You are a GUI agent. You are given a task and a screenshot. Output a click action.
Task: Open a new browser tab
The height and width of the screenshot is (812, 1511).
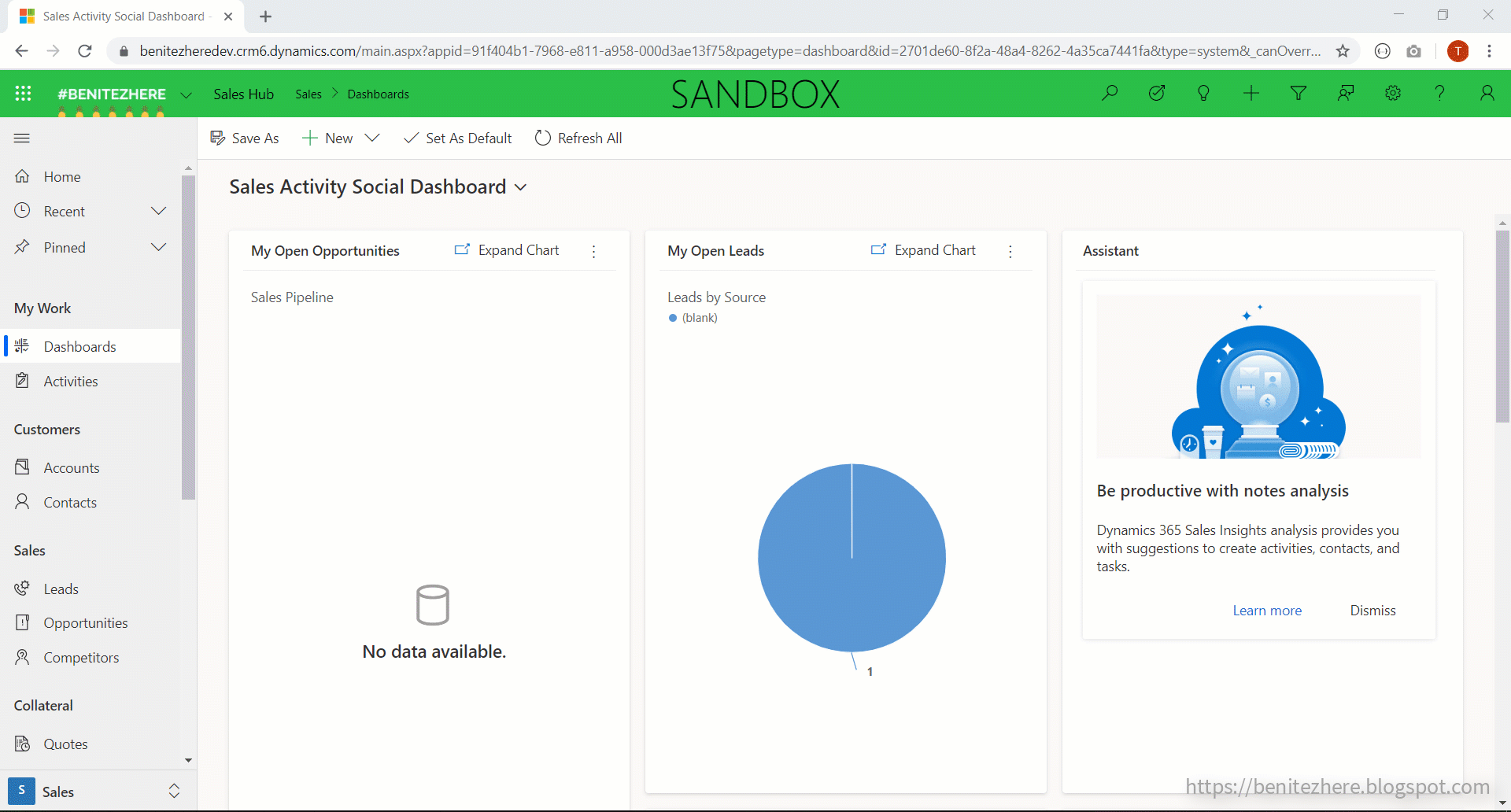tap(266, 17)
